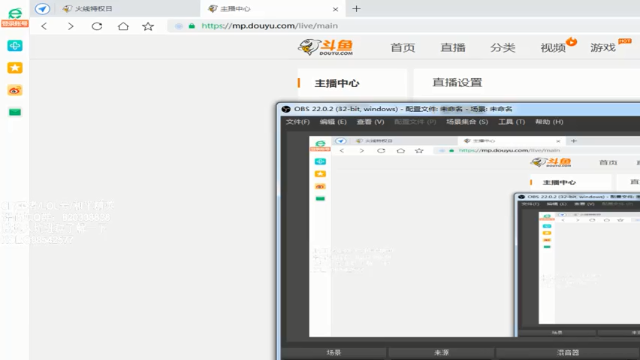Go to the browser home page icon

[x=123, y=26]
